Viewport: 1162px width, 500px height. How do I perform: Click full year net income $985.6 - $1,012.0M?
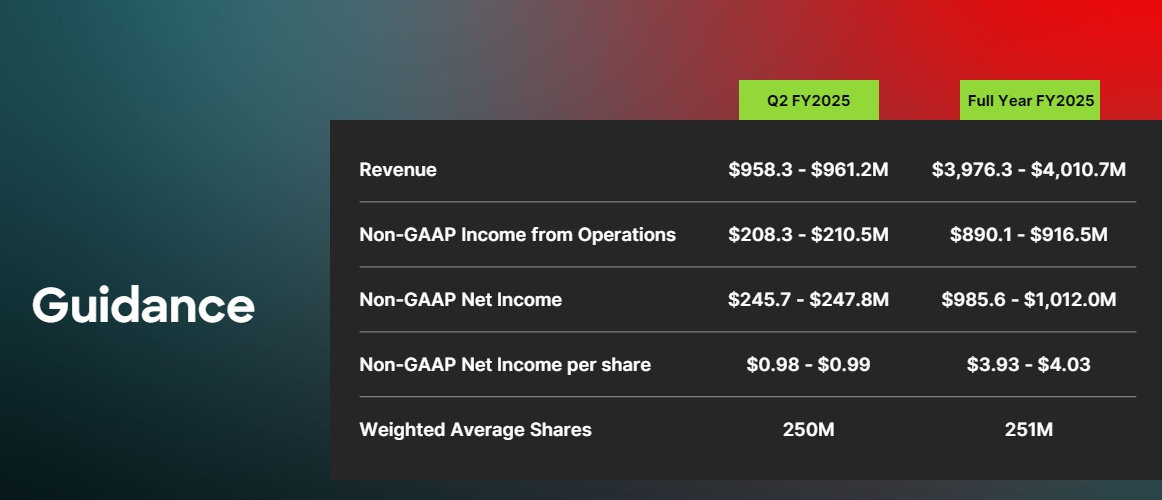[x=1029, y=300]
